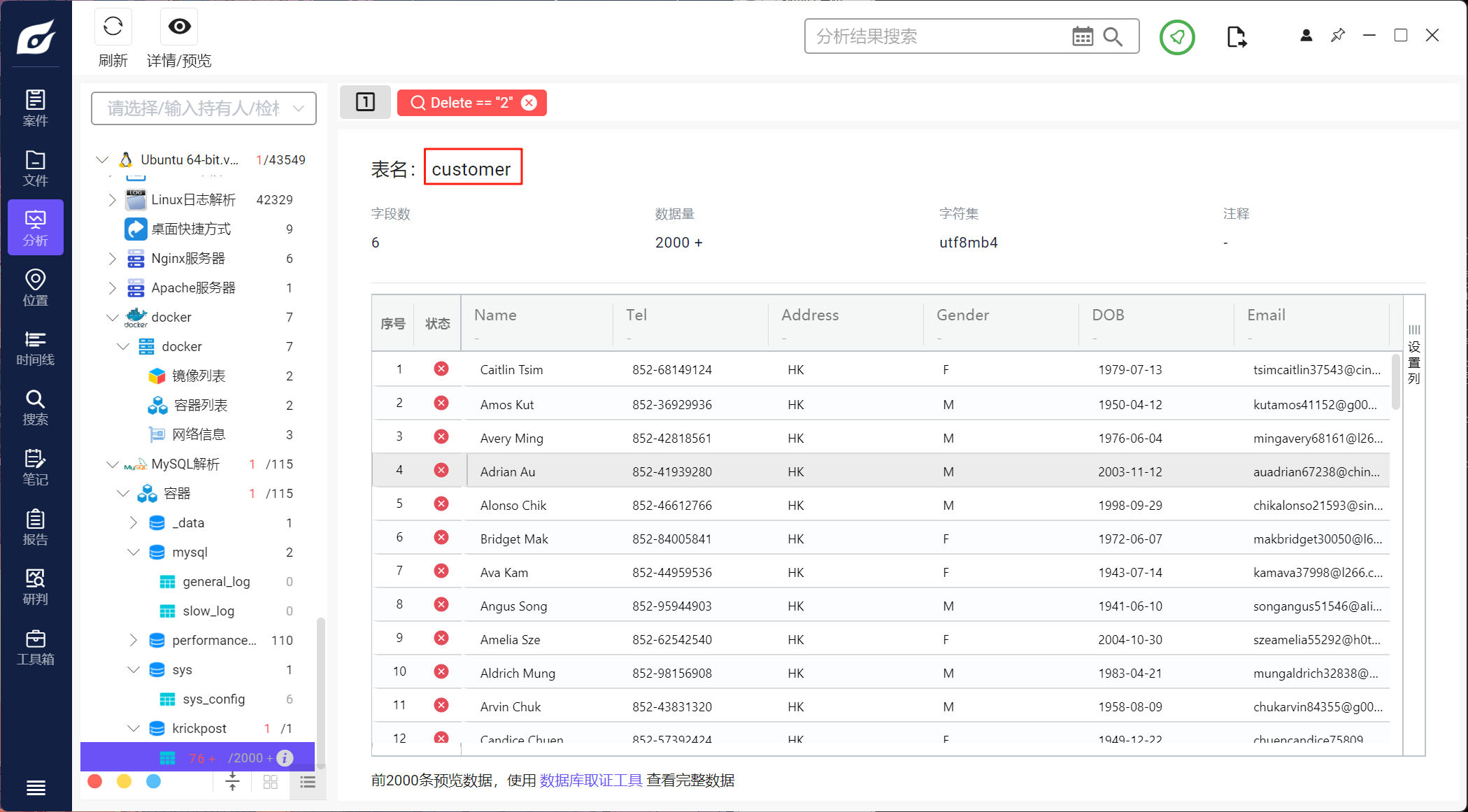1468x812 pixels.
Task: Click the Refresh (刷新) toolbar icon
Action: click(113, 27)
